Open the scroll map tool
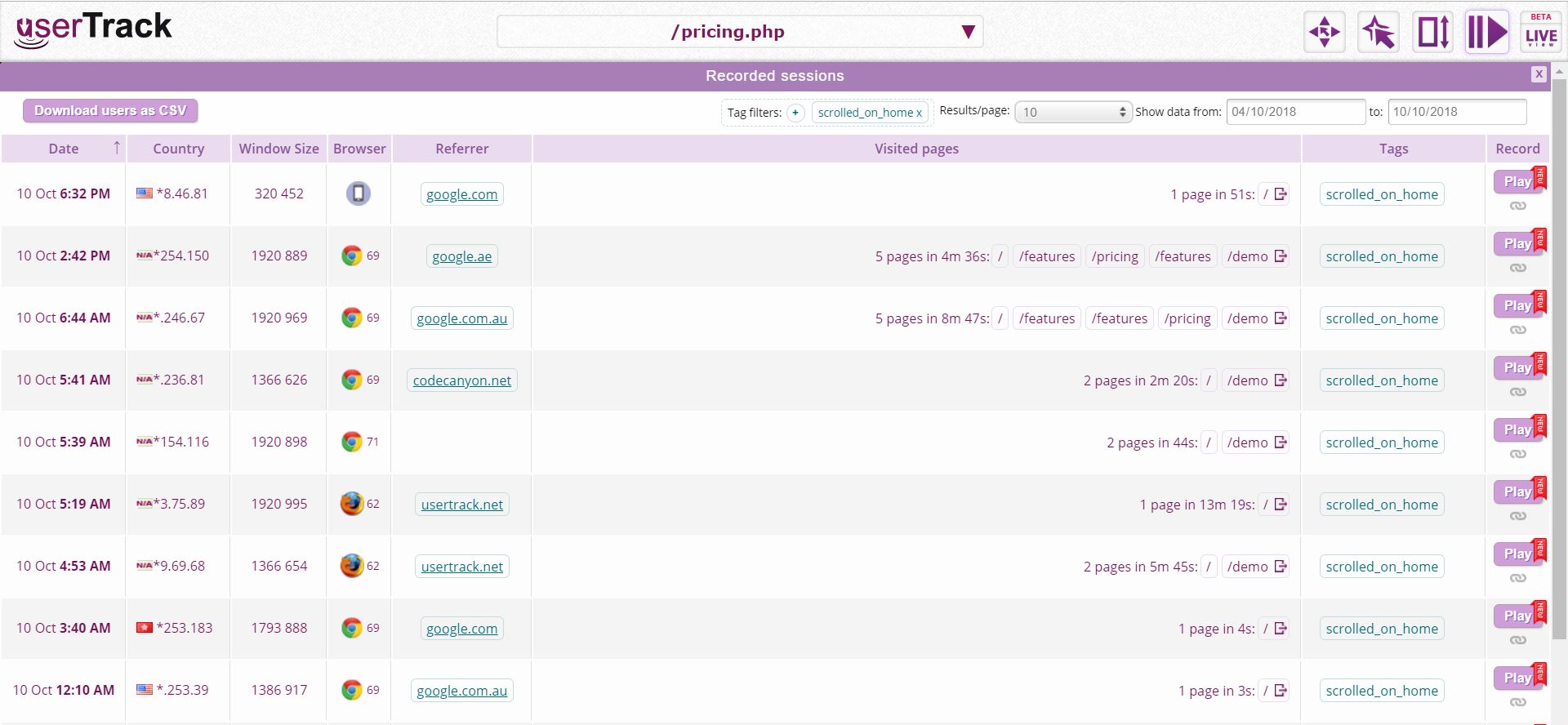1568x725 pixels. pos(1432,33)
